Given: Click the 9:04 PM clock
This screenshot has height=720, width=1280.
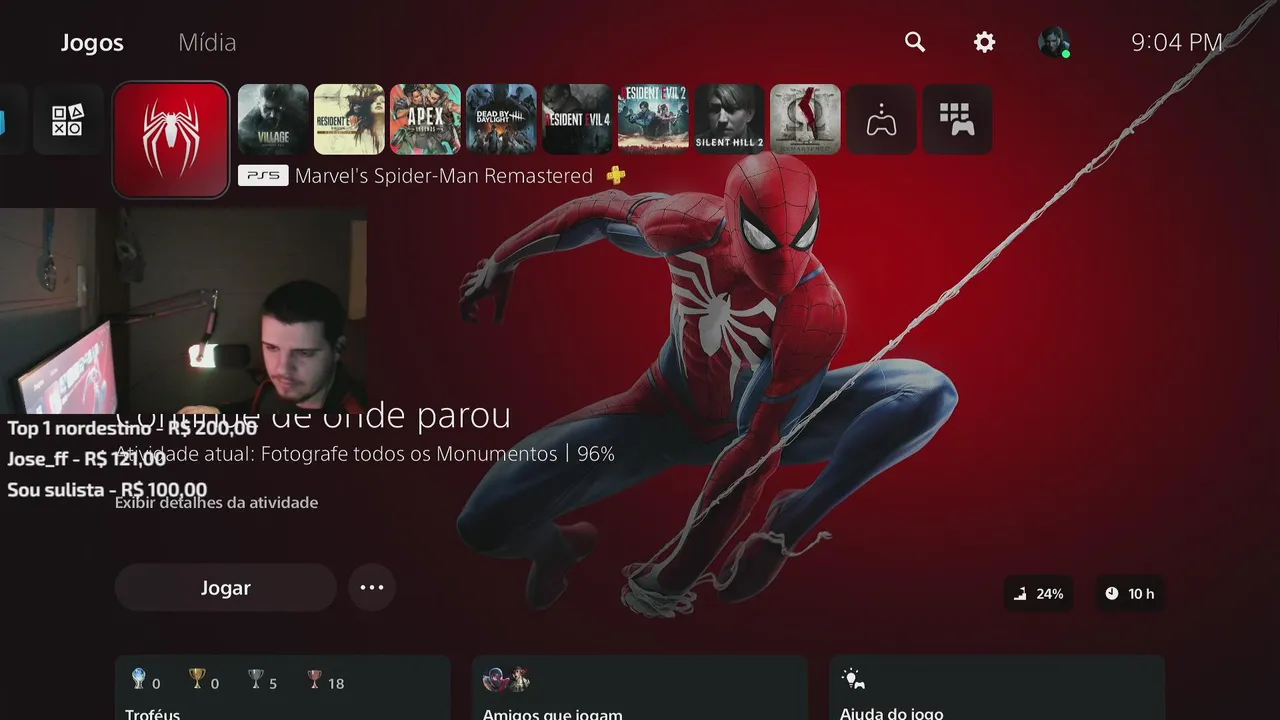Looking at the screenshot, I should (x=1177, y=42).
